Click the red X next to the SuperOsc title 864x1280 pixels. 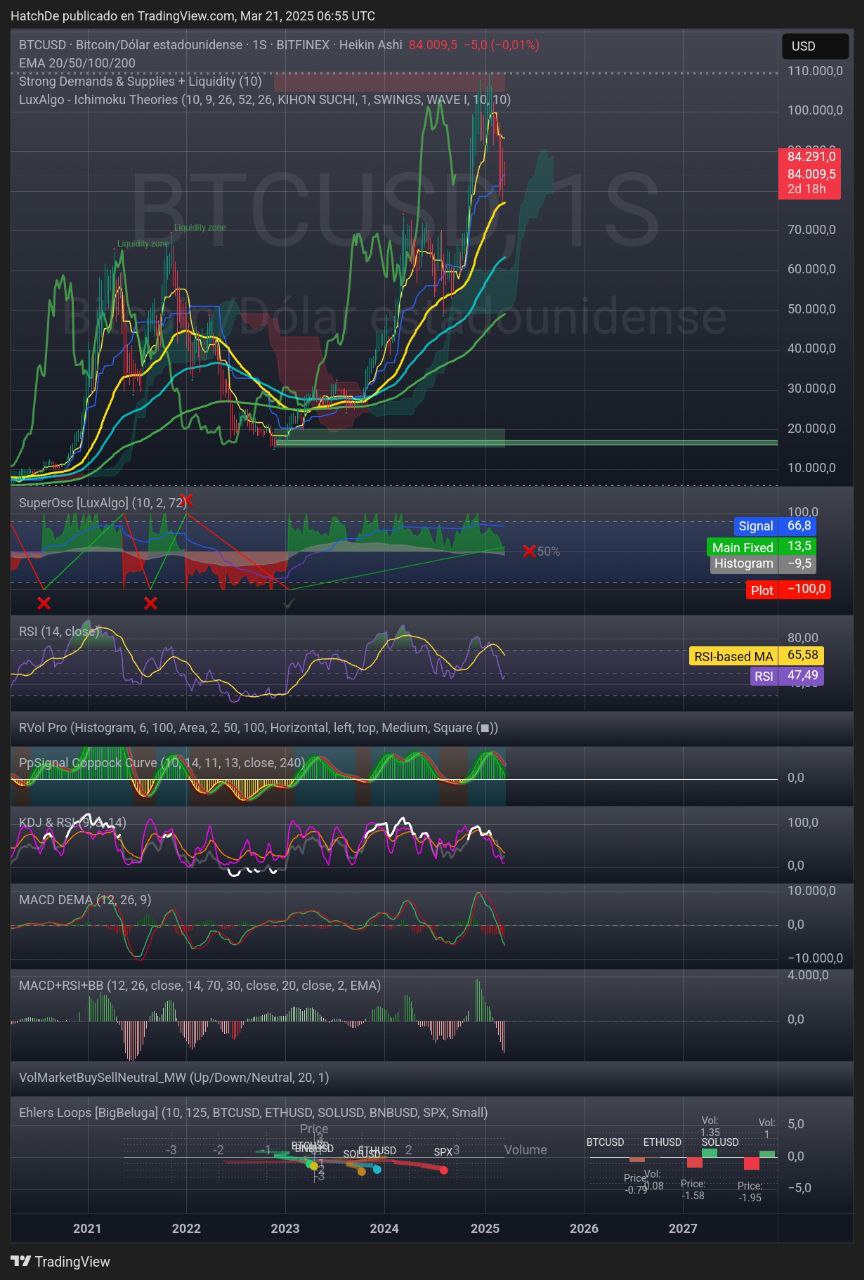tap(186, 500)
